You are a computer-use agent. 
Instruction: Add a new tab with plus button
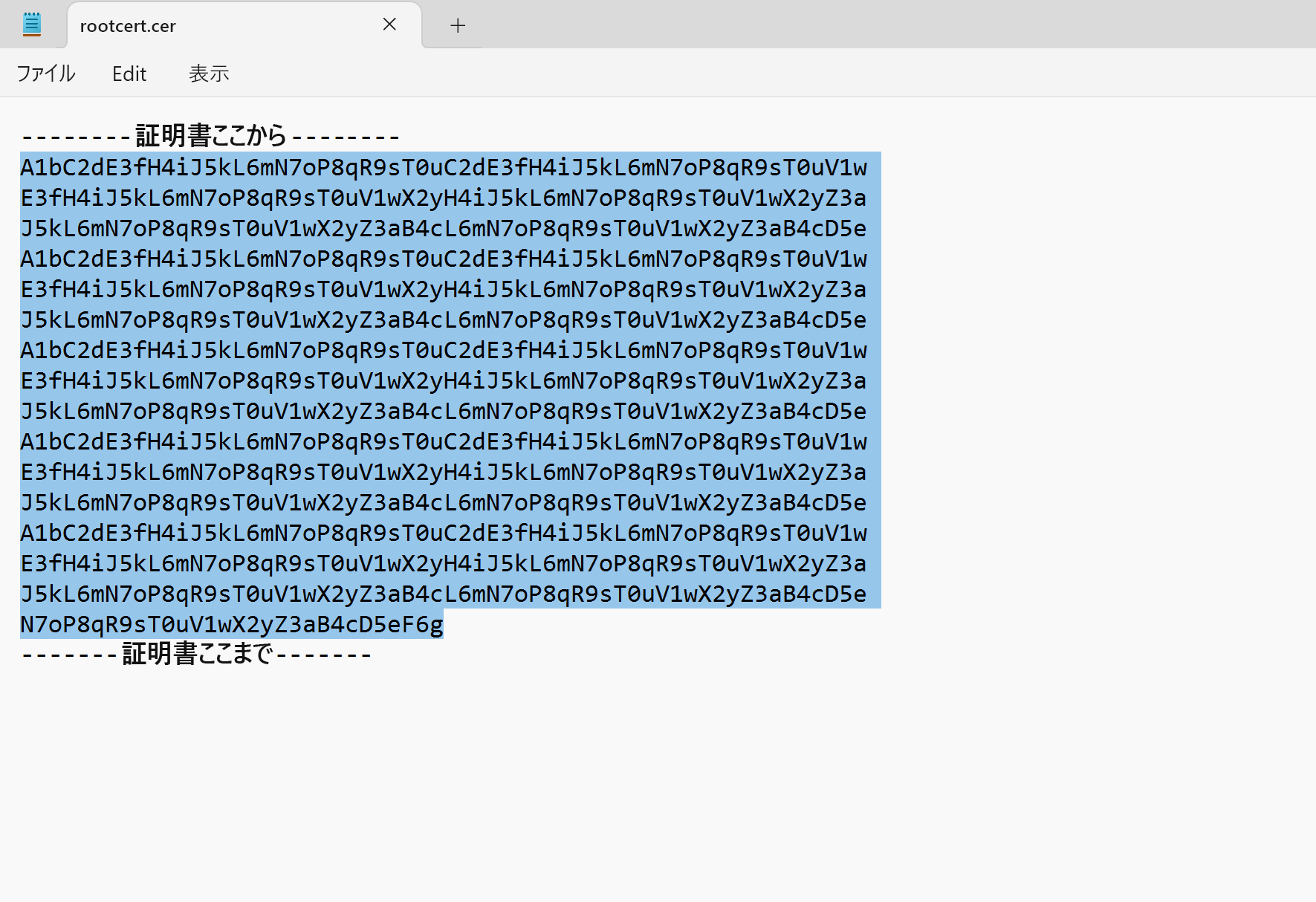pos(458,25)
